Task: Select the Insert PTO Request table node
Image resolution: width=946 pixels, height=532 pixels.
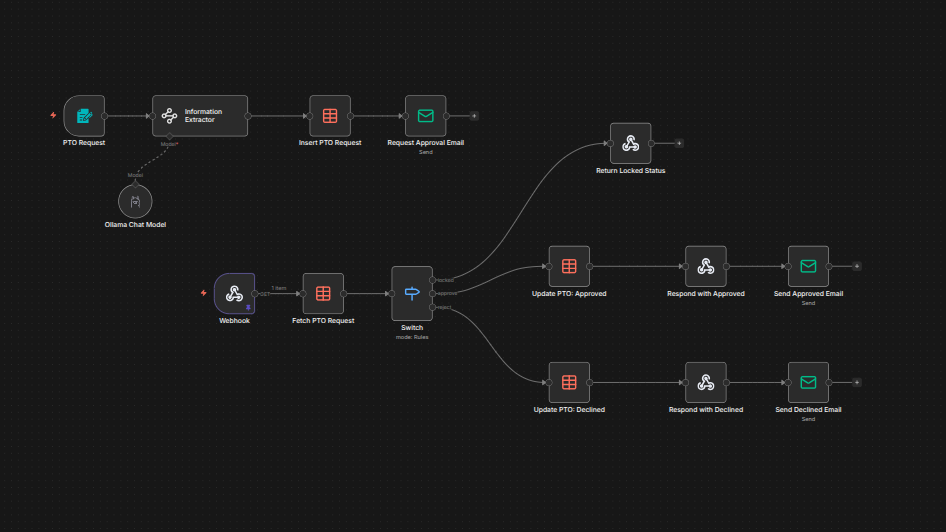Action: tap(330, 116)
